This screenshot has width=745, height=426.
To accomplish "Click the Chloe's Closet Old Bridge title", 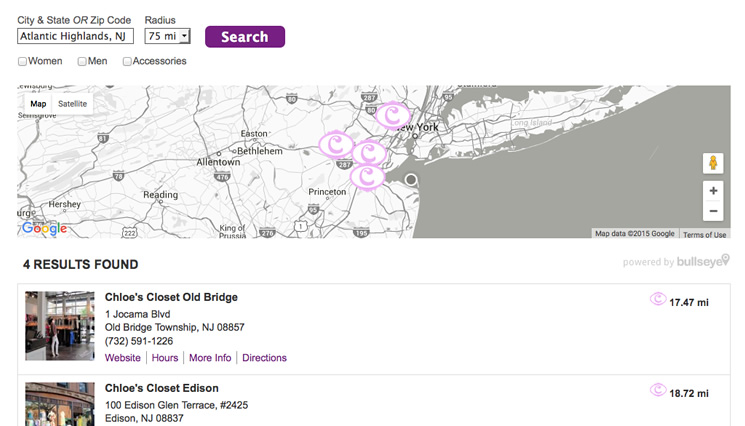I will (171, 297).
